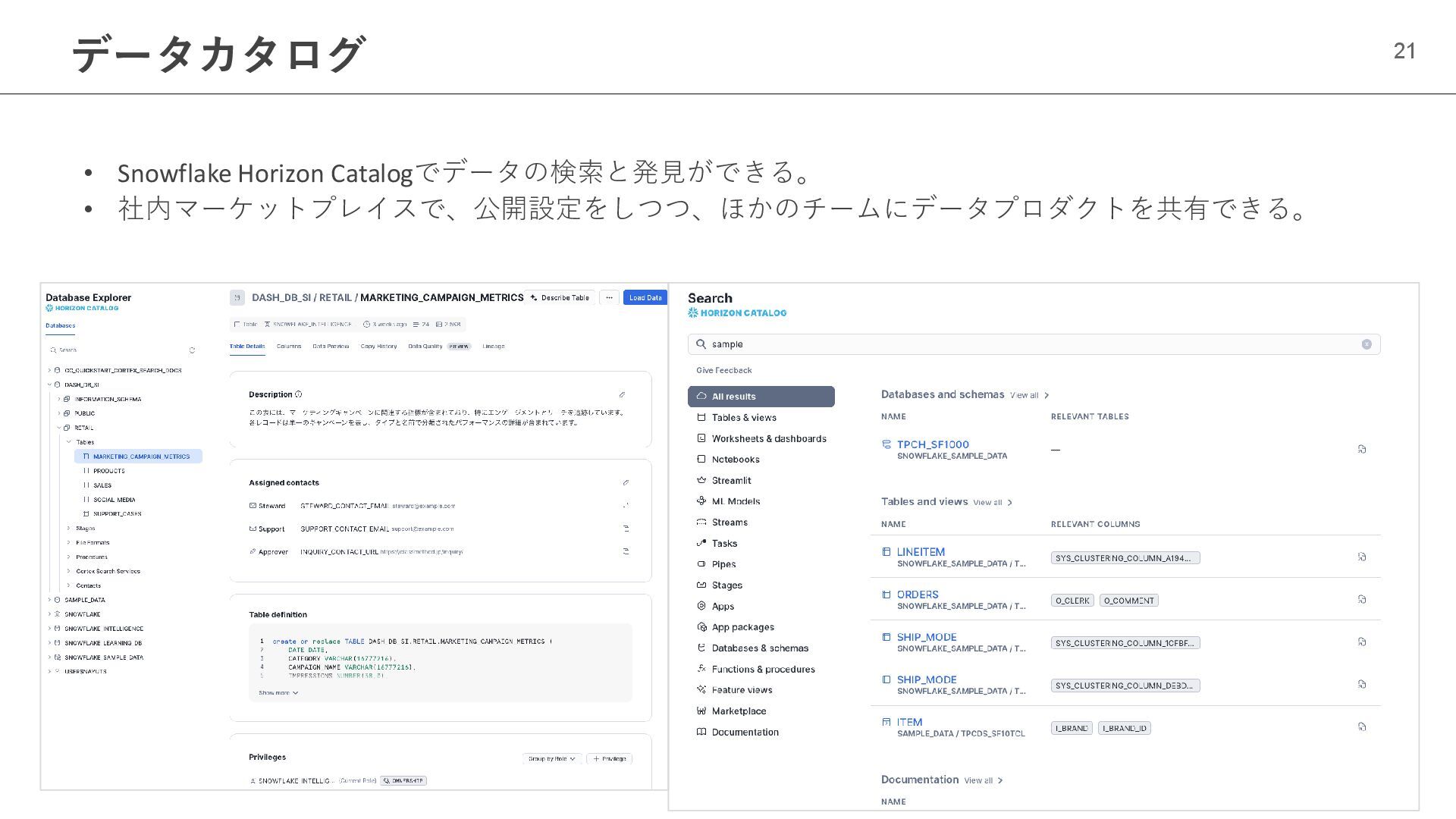Open the more options ellipsis button

click(609, 298)
